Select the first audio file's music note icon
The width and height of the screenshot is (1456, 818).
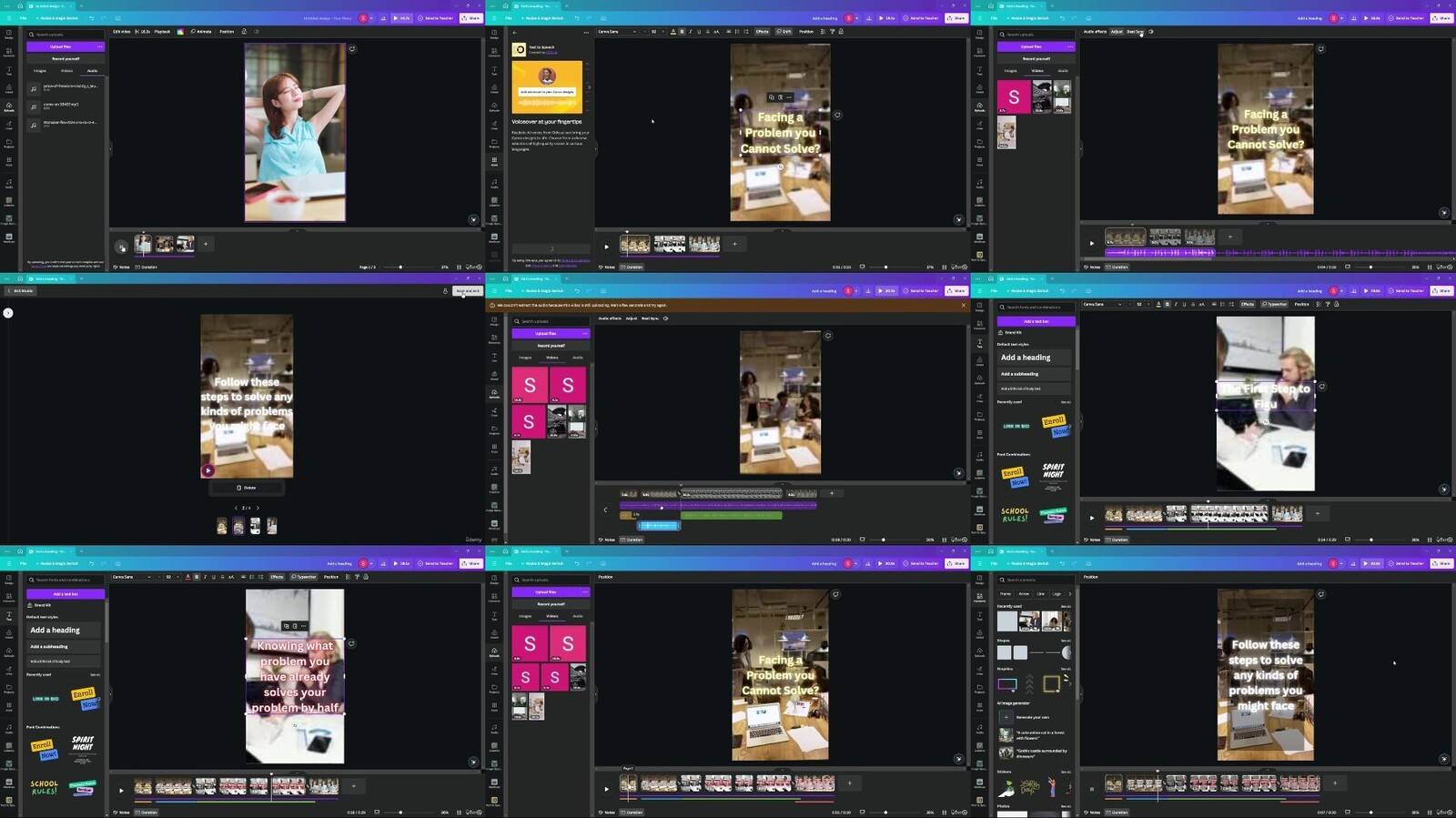tap(34, 88)
